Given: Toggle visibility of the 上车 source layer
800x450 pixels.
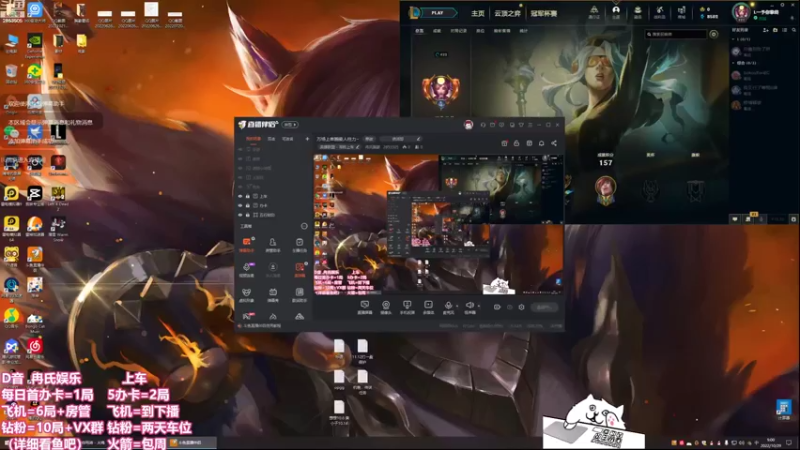Looking at the screenshot, I should click(x=240, y=196).
